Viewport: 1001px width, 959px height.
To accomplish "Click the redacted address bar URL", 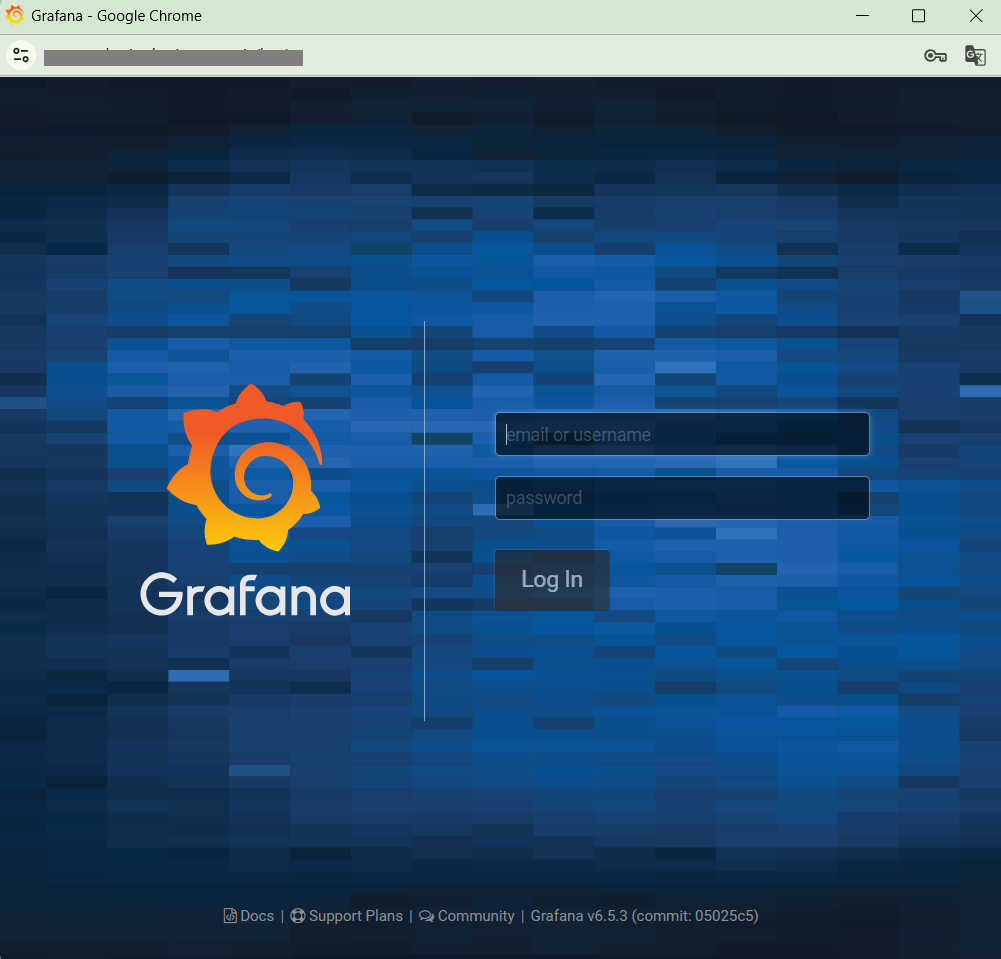I will click(173, 57).
